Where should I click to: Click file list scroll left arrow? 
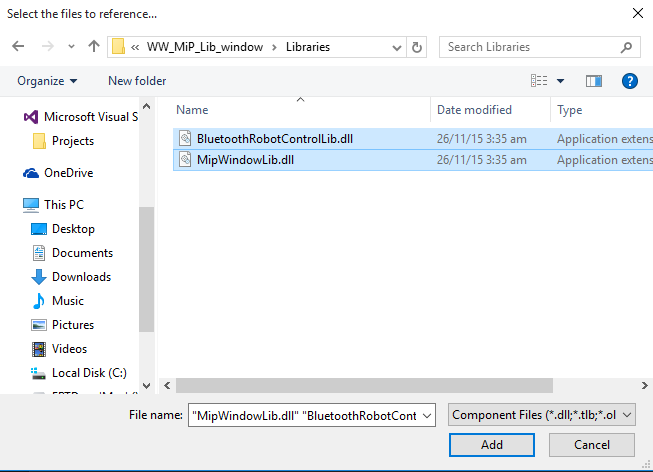(167, 386)
